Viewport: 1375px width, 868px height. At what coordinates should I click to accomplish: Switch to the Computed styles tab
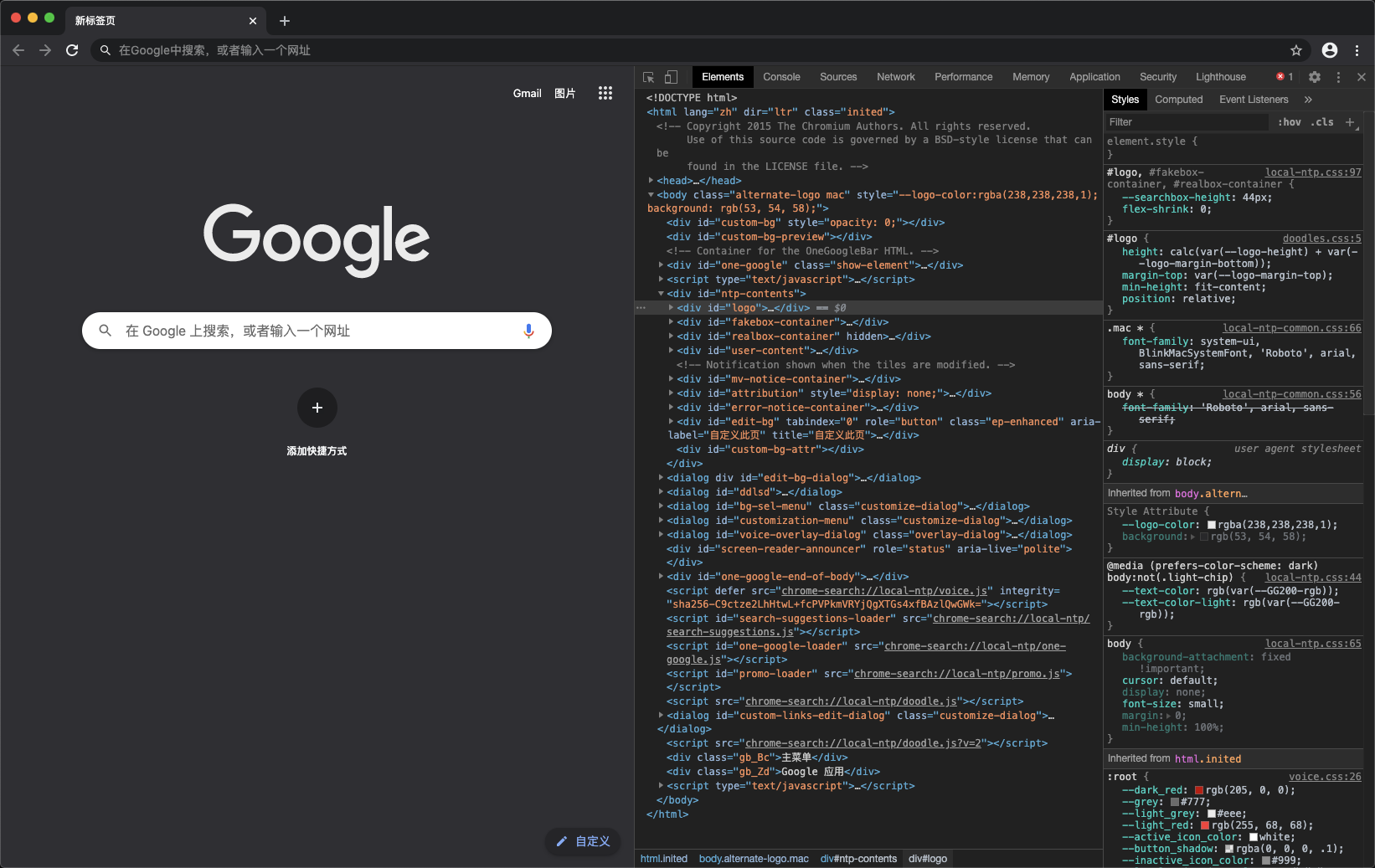(1179, 100)
